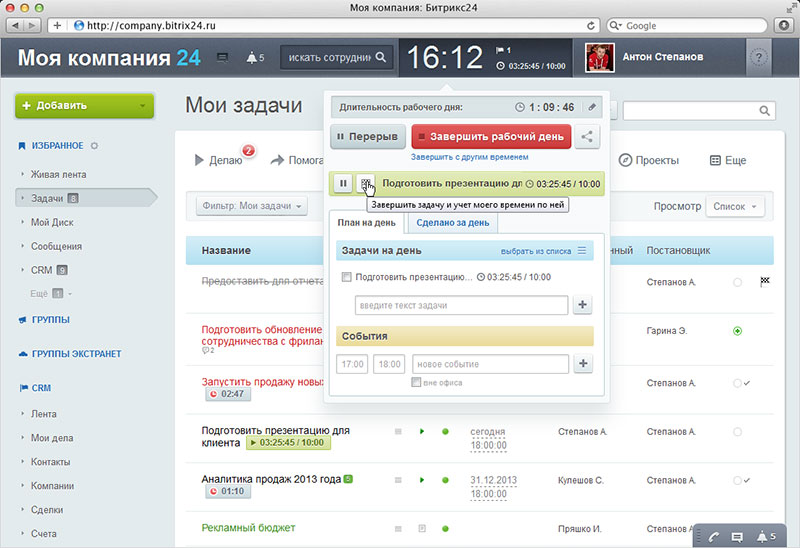The width and height of the screenshot is (800, 548).
Task: Open the Делаю tasks tab
Action: click(218, 161)
